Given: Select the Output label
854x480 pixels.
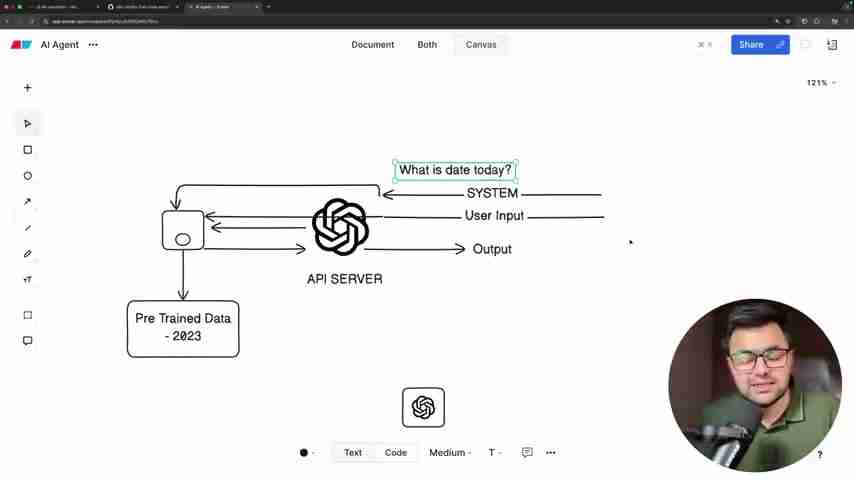Looking at the screenshot, I should pos(492,249).
